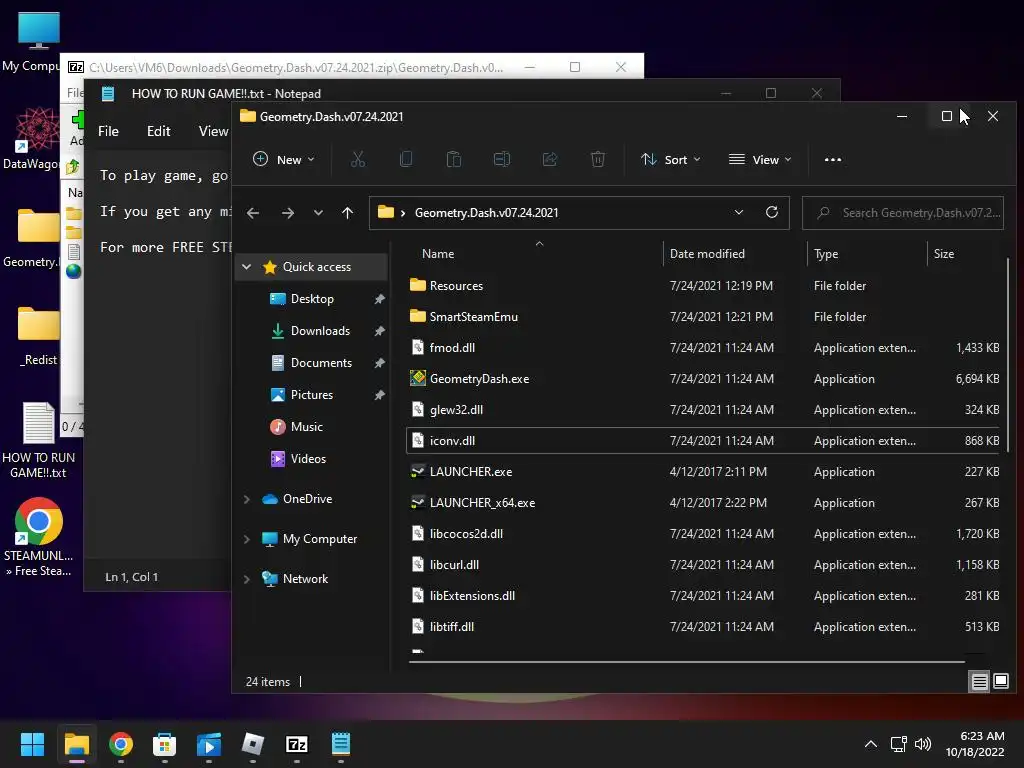Open Notepad from the taskbar

coord(341,744)
